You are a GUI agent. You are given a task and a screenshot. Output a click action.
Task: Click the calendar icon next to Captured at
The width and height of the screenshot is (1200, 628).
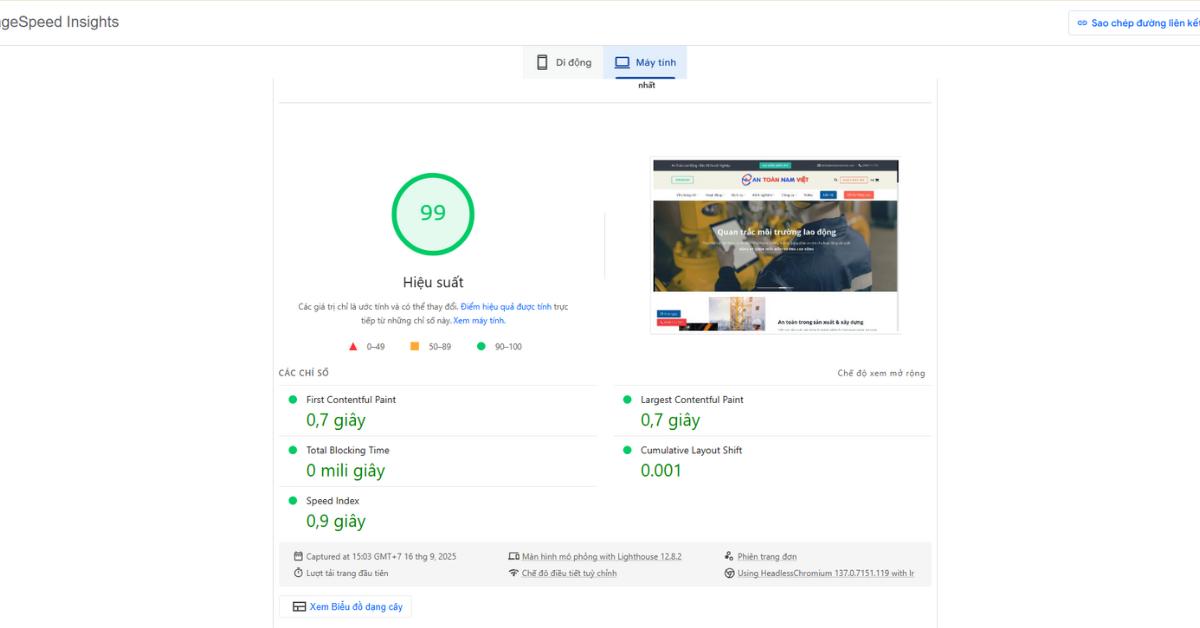coord(298,556)
